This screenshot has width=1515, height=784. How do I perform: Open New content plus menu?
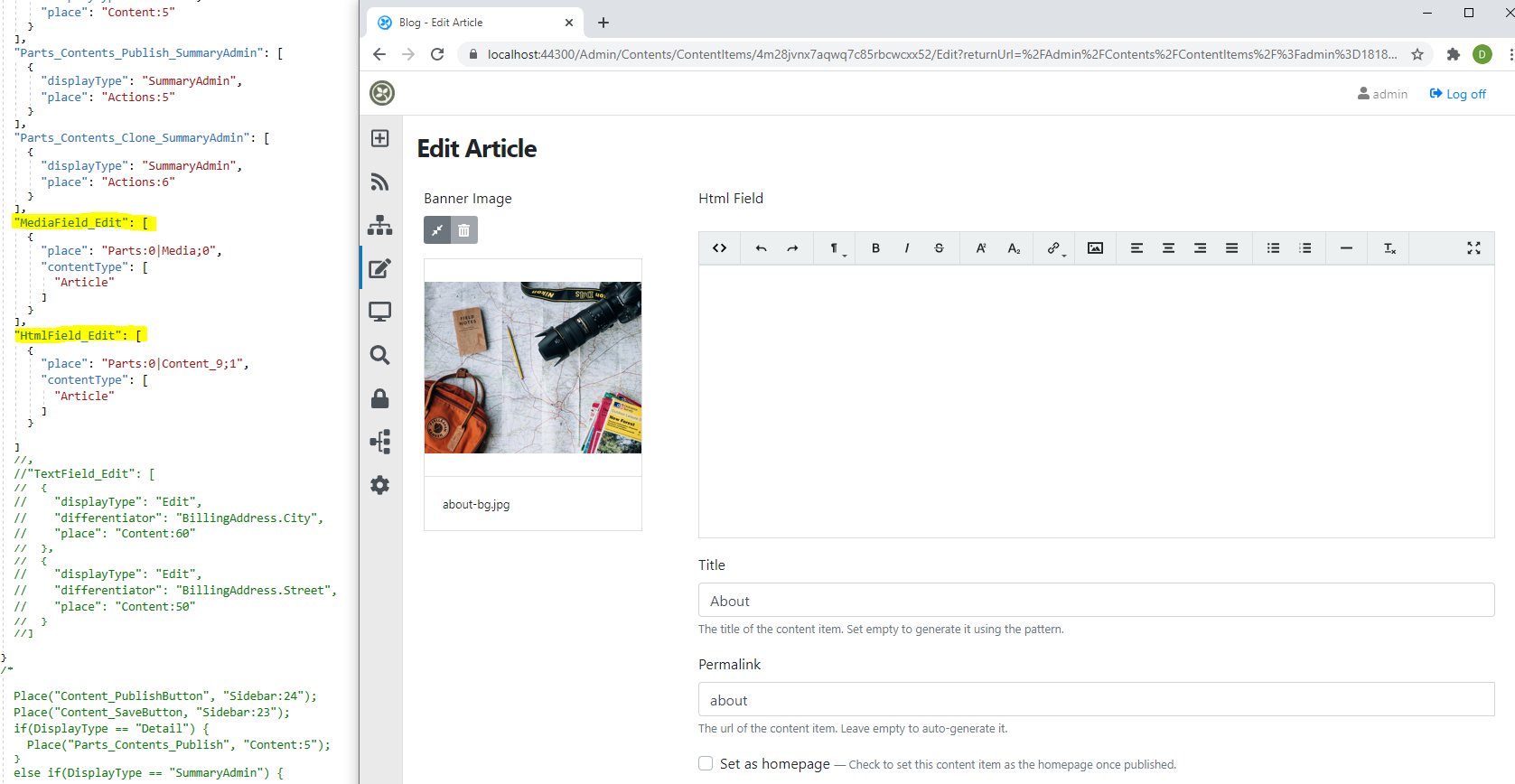(380, 138)
